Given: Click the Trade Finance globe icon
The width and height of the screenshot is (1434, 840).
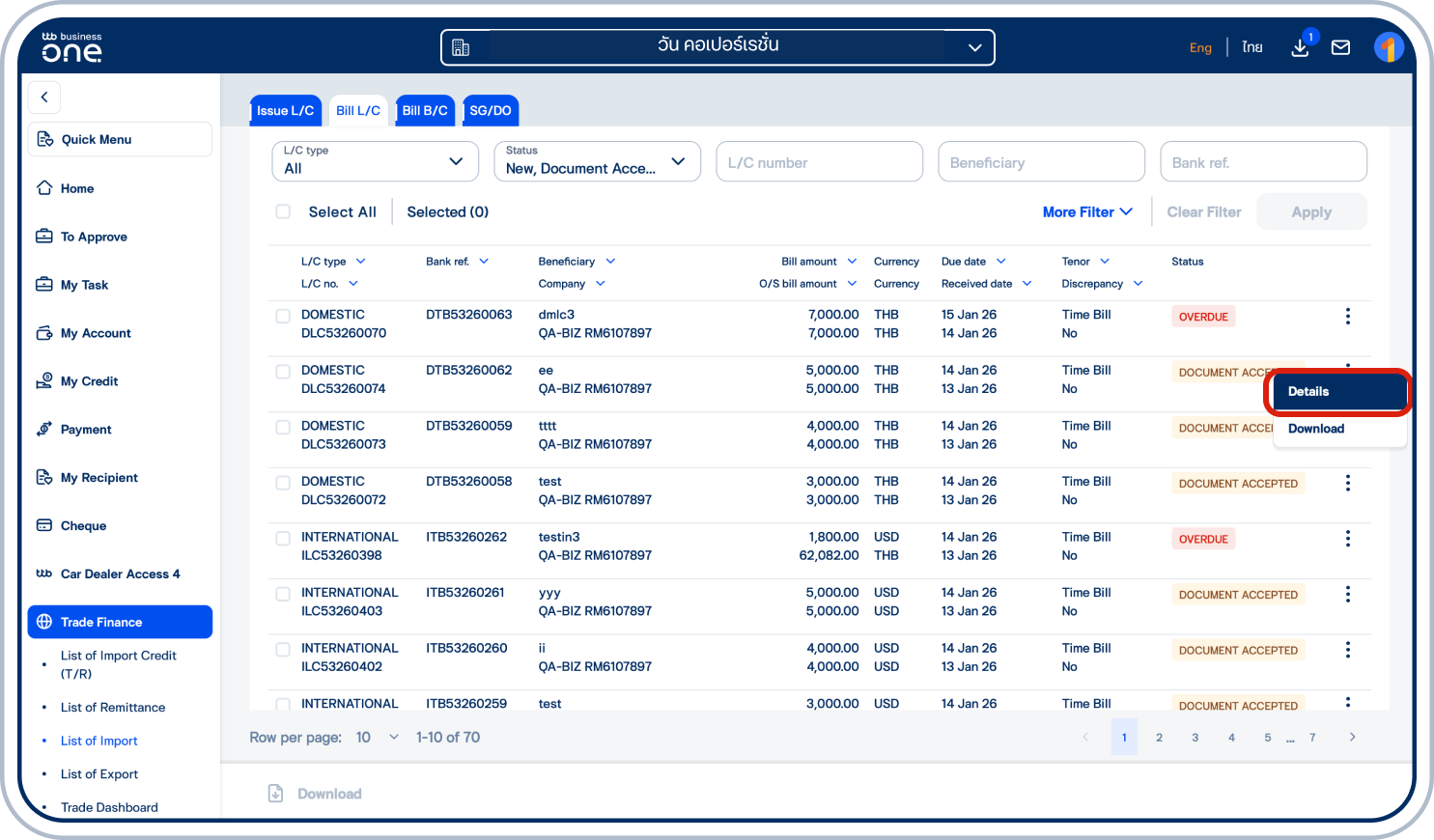Looking at the screenshot, I should 44,622.
